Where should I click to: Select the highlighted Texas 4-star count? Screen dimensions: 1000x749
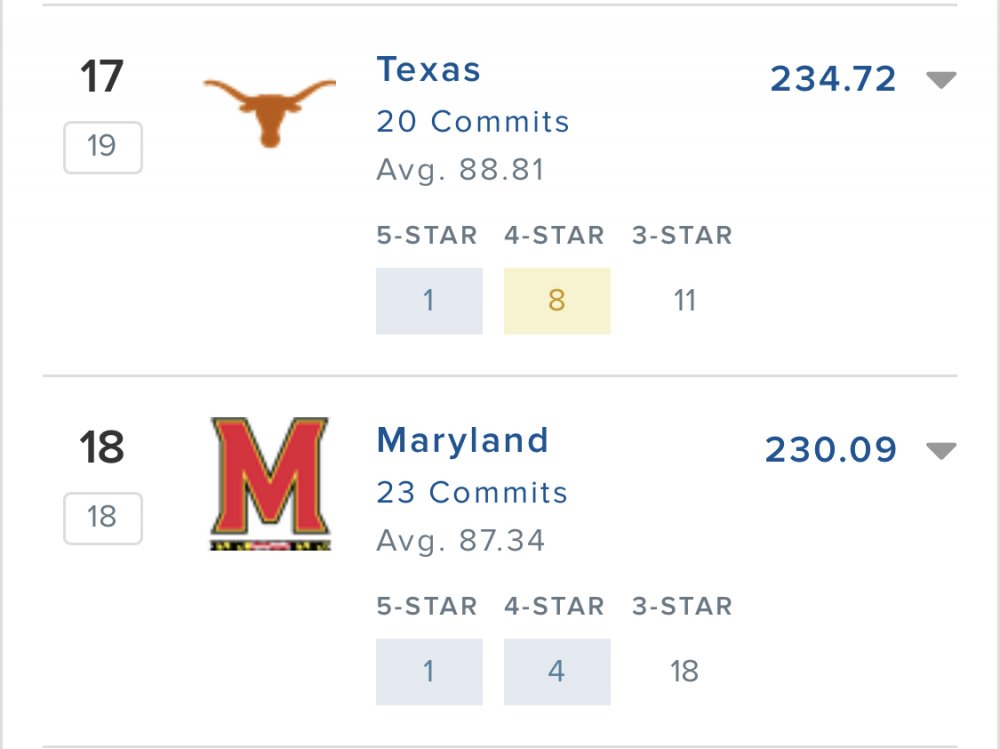[557, 301]
